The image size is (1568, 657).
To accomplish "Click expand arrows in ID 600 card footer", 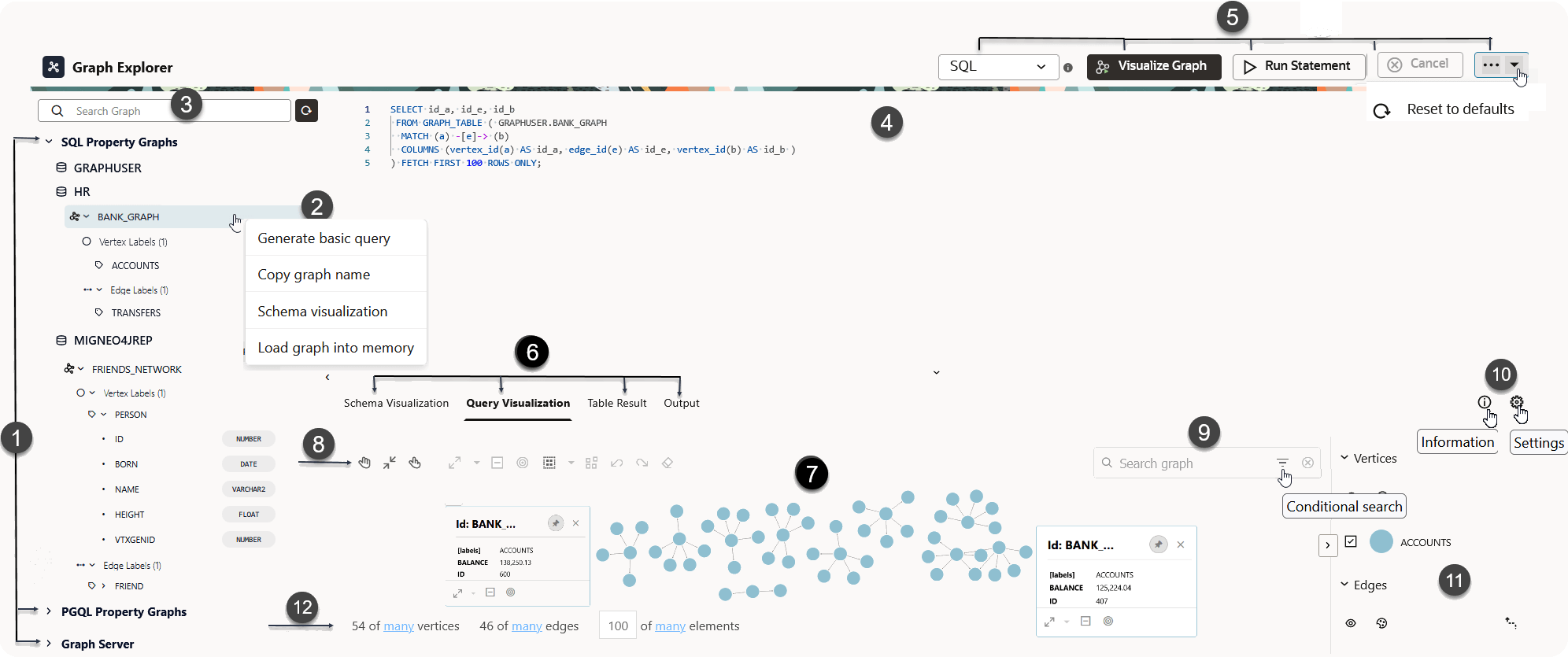I will pos(457,592).
